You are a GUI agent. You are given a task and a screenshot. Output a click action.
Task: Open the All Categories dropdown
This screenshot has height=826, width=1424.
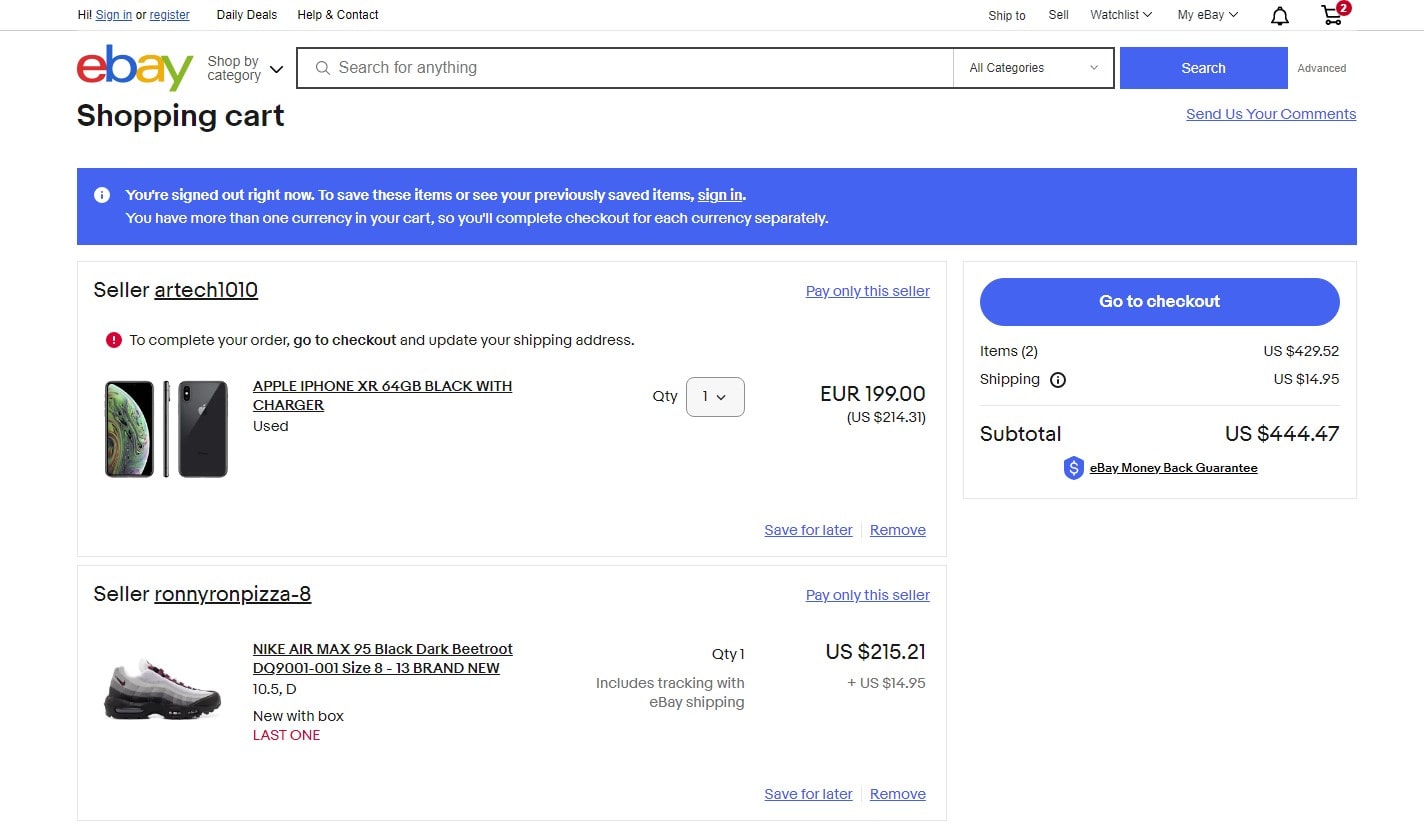point(1033,67)
